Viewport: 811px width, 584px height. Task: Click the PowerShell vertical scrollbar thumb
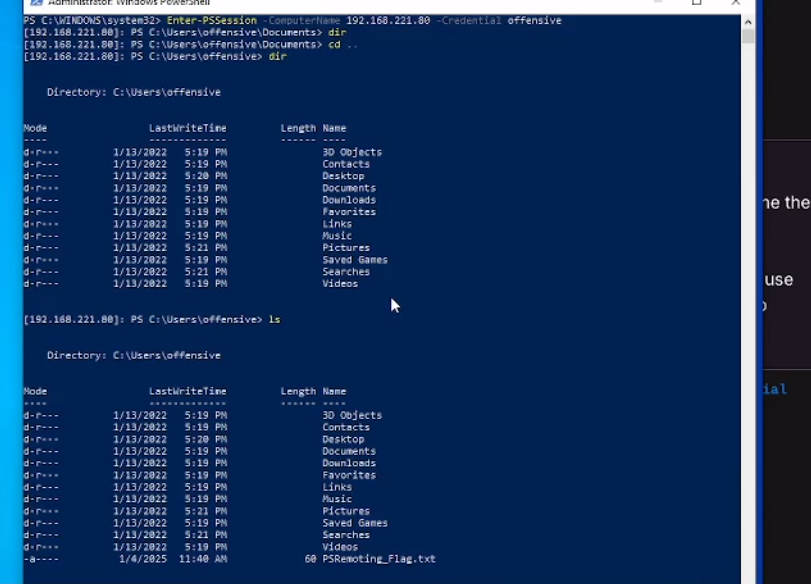pos(748,37)
